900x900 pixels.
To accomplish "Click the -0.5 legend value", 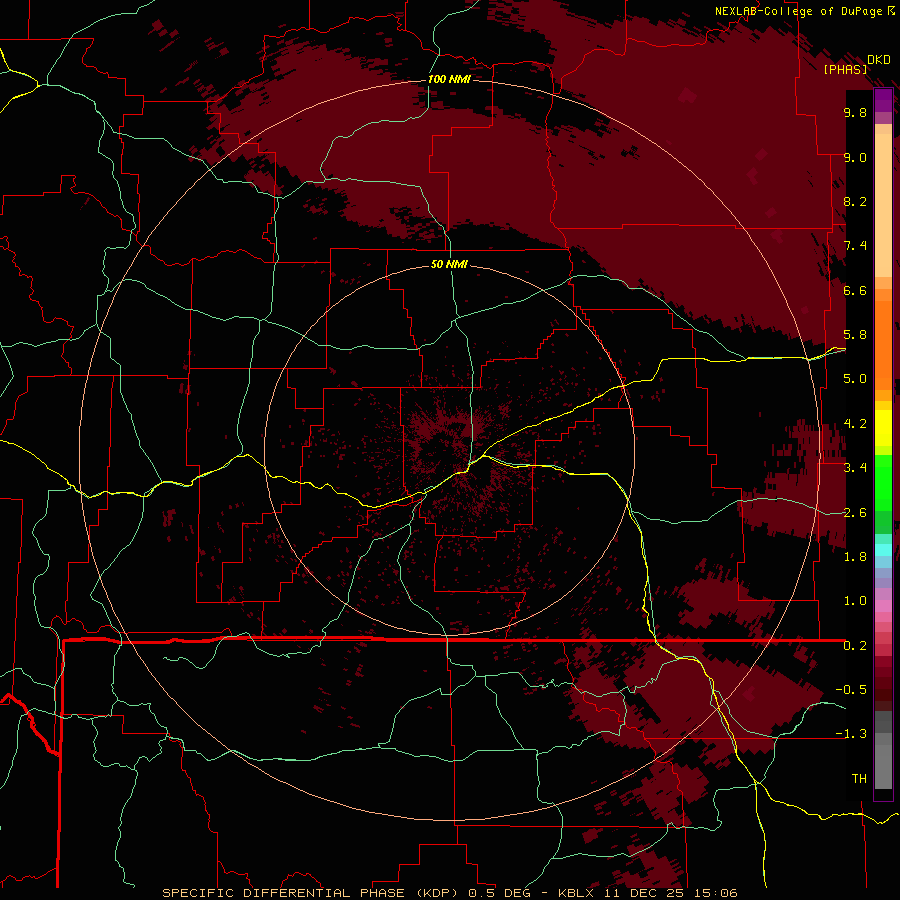I will tap(851, 690).
